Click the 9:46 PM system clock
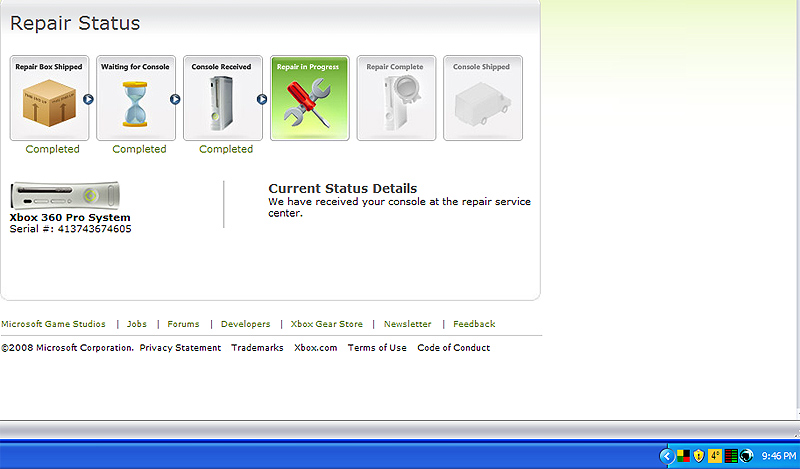This screenshot has height=469, width=800. click(x=779, y=455)
